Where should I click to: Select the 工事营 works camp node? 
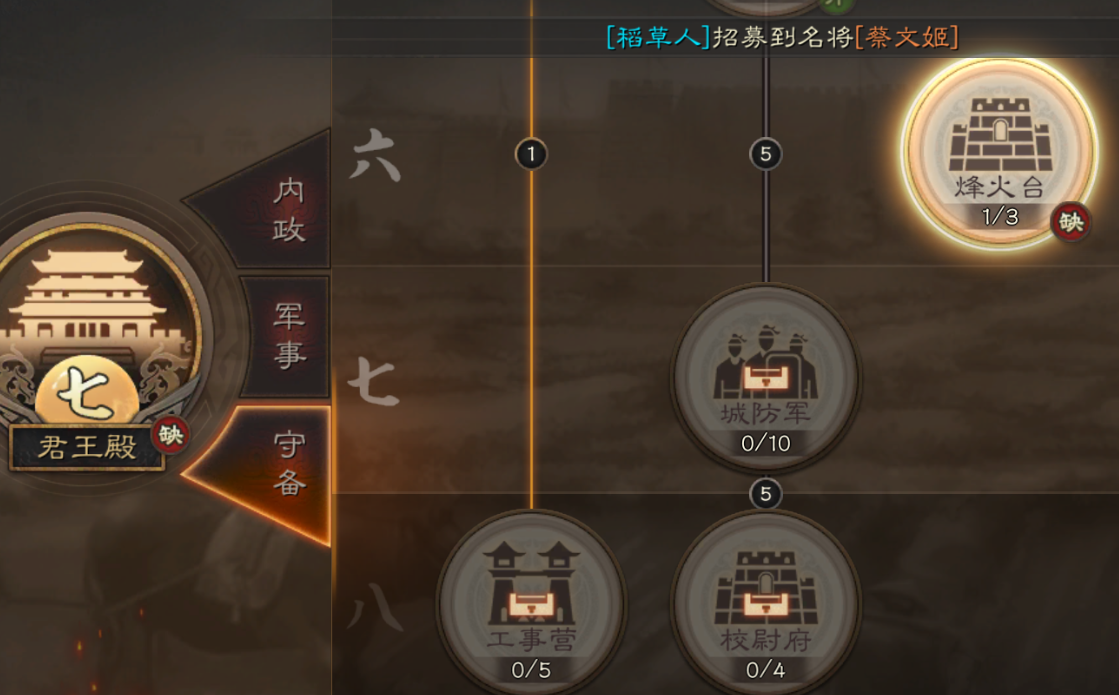[x=531, y=604]
